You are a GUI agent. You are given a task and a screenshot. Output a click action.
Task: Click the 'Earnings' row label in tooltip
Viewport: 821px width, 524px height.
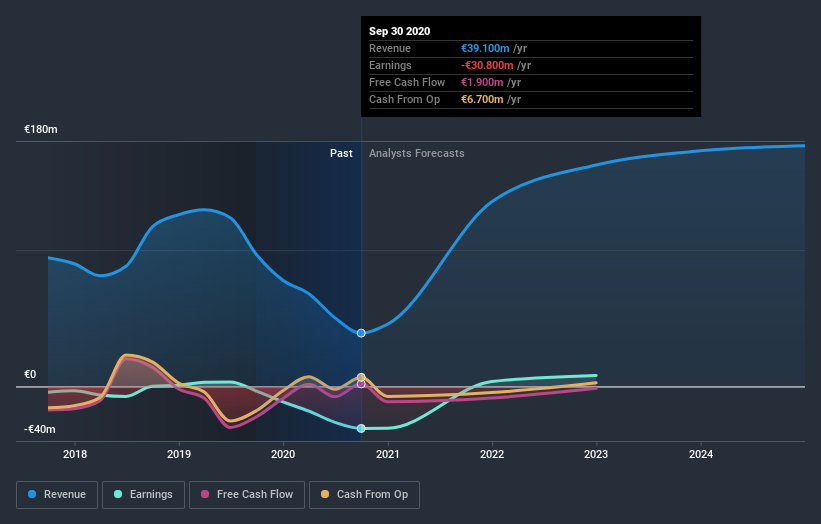(x=390, y=65)
